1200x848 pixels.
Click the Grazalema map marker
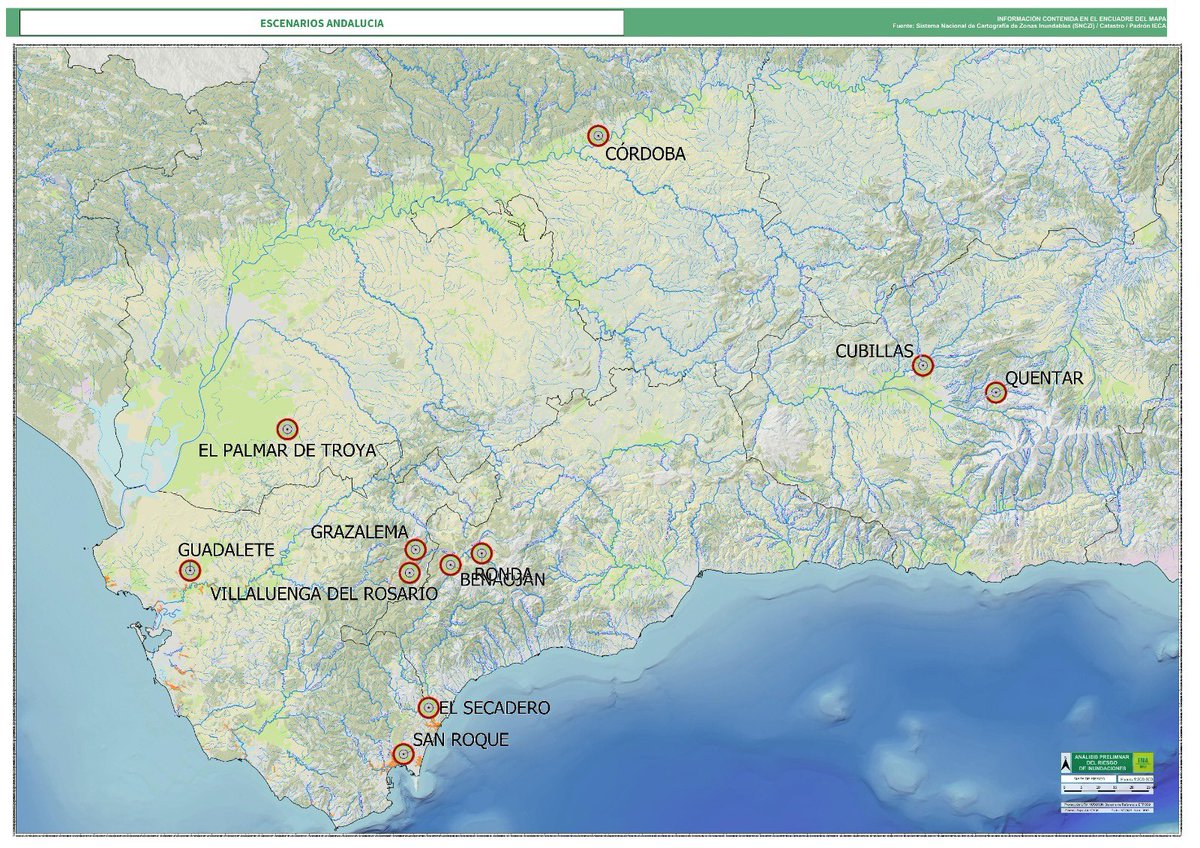coord(414,548)
